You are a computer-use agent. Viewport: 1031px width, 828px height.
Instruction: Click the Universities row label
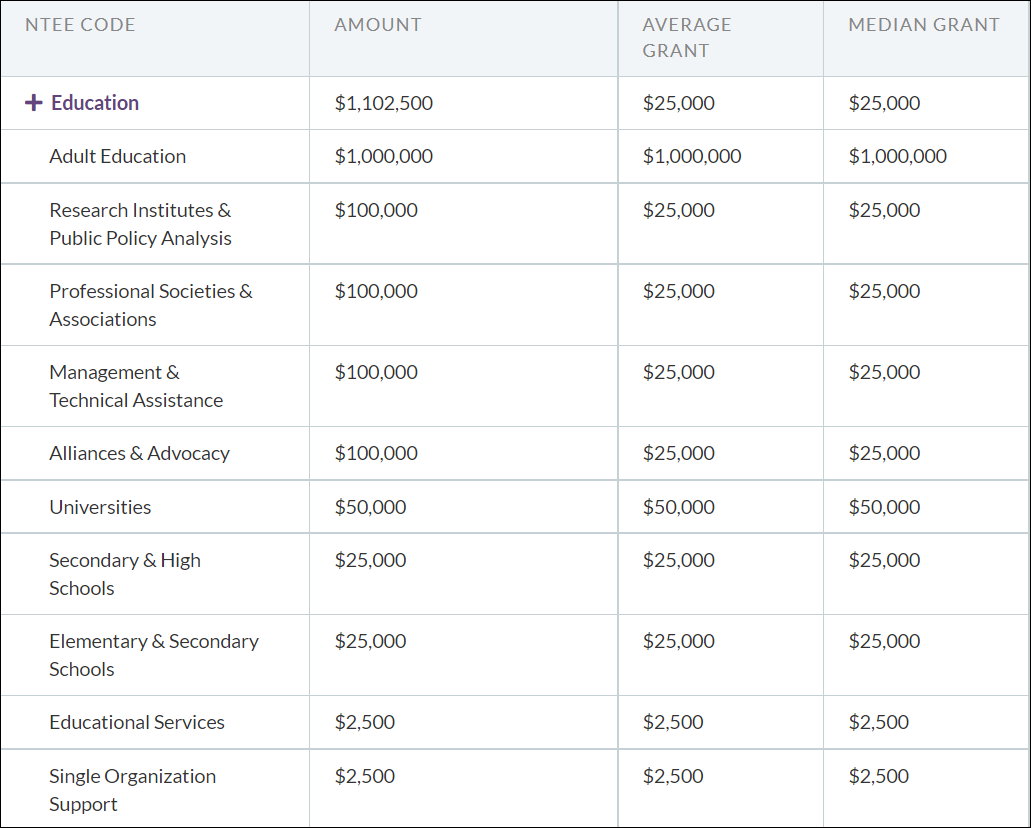tap(100, 507)
